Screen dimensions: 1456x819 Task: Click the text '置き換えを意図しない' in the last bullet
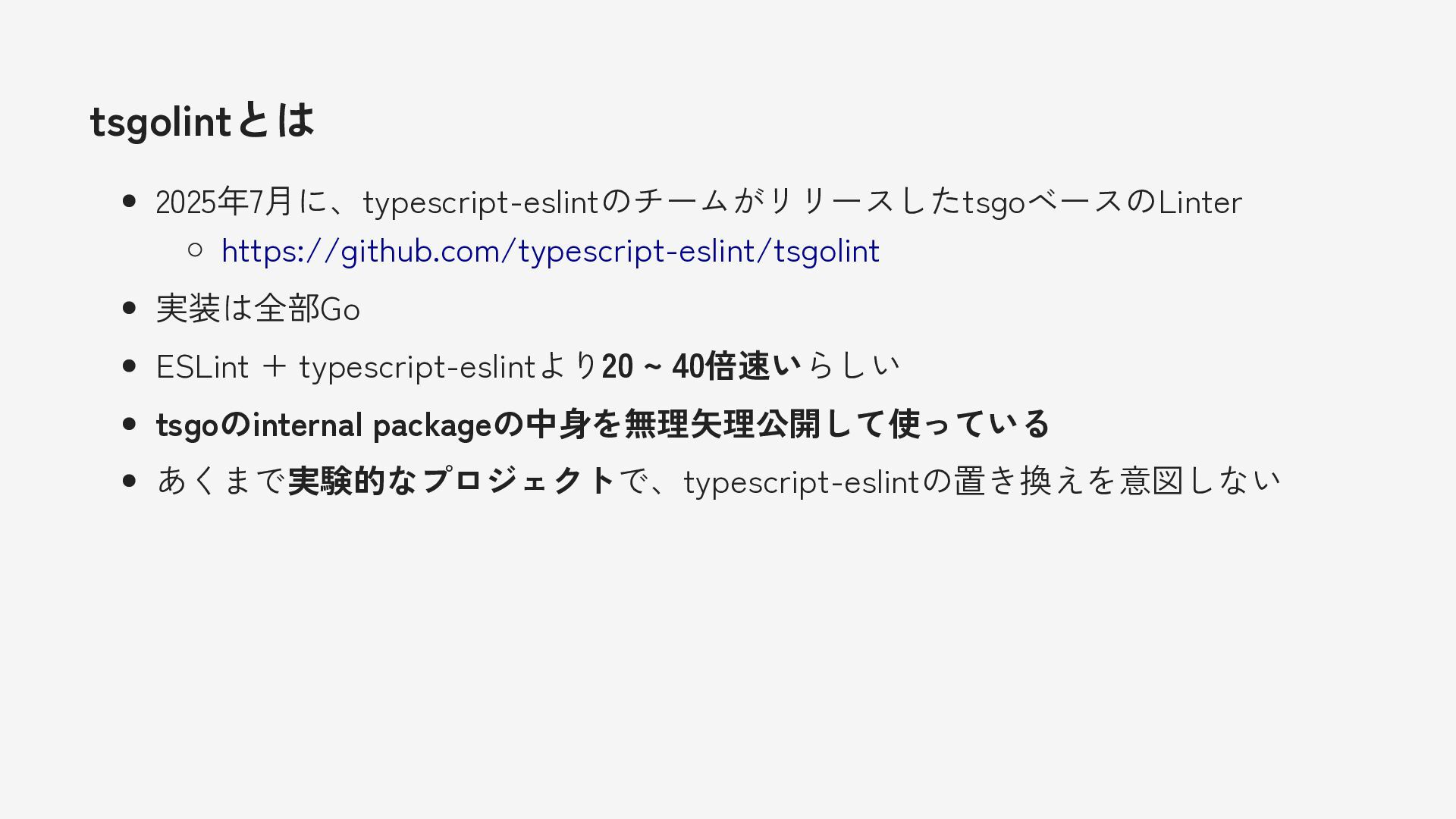(1116, 481)
